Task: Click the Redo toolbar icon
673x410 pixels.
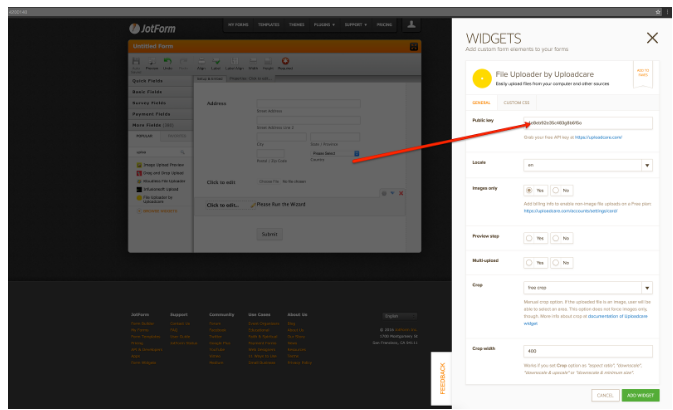Action: pyautogui.click(x=183, y=61)
